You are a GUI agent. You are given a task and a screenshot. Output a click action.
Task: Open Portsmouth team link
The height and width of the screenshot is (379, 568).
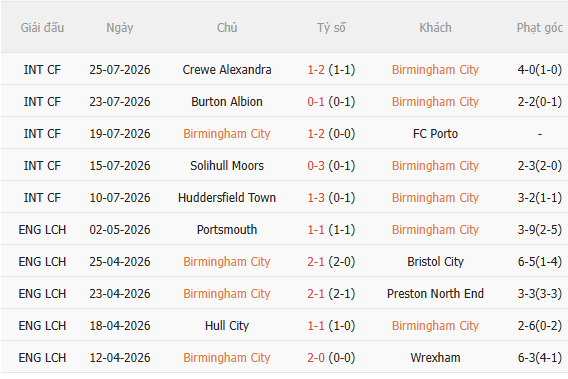[x=227, y=230]
